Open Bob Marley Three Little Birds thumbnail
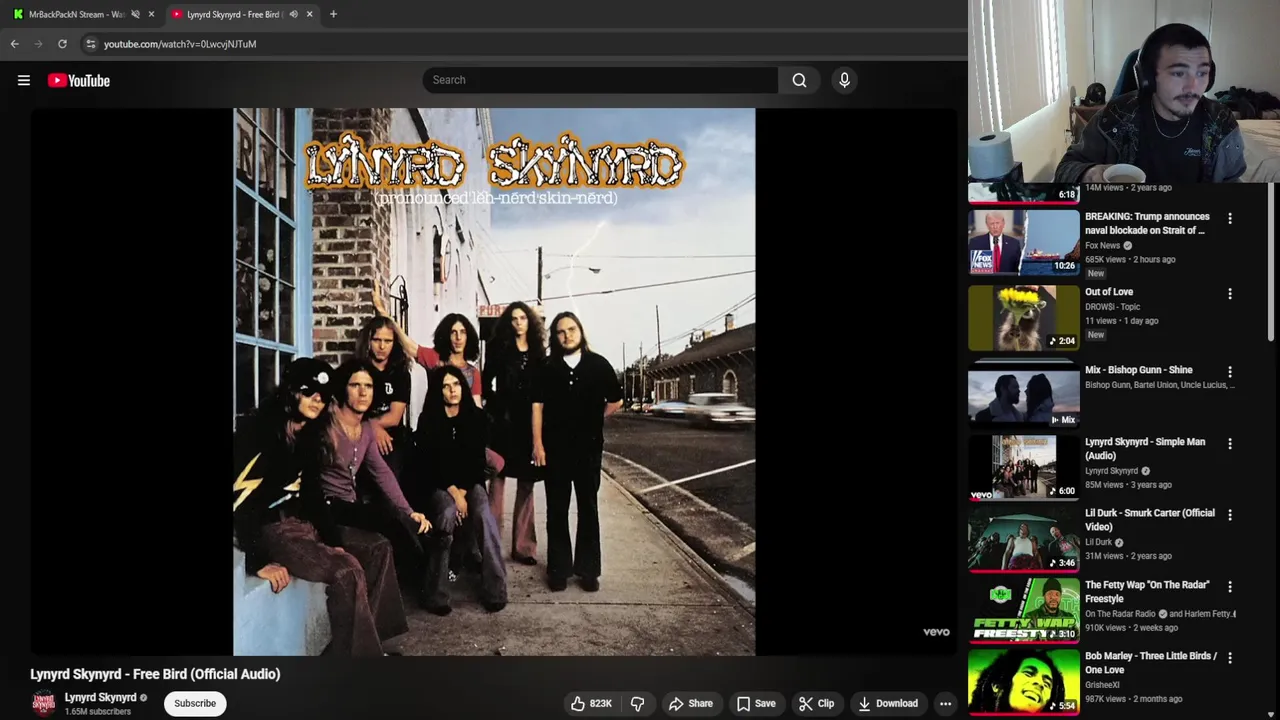The width and height of the screenshot is (1280, 720). [x=1023, y=683]
